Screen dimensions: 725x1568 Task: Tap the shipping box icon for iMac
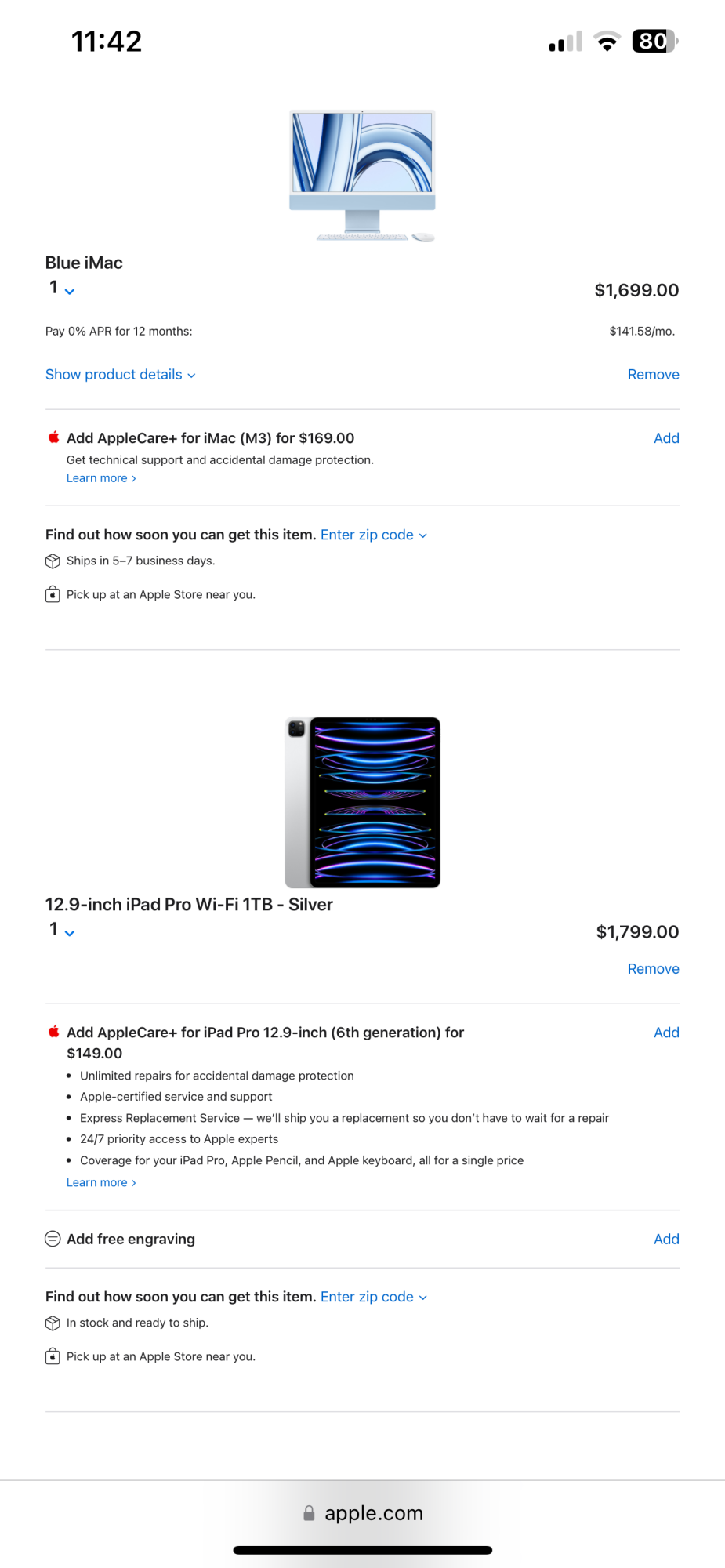[x=53, y=561]
